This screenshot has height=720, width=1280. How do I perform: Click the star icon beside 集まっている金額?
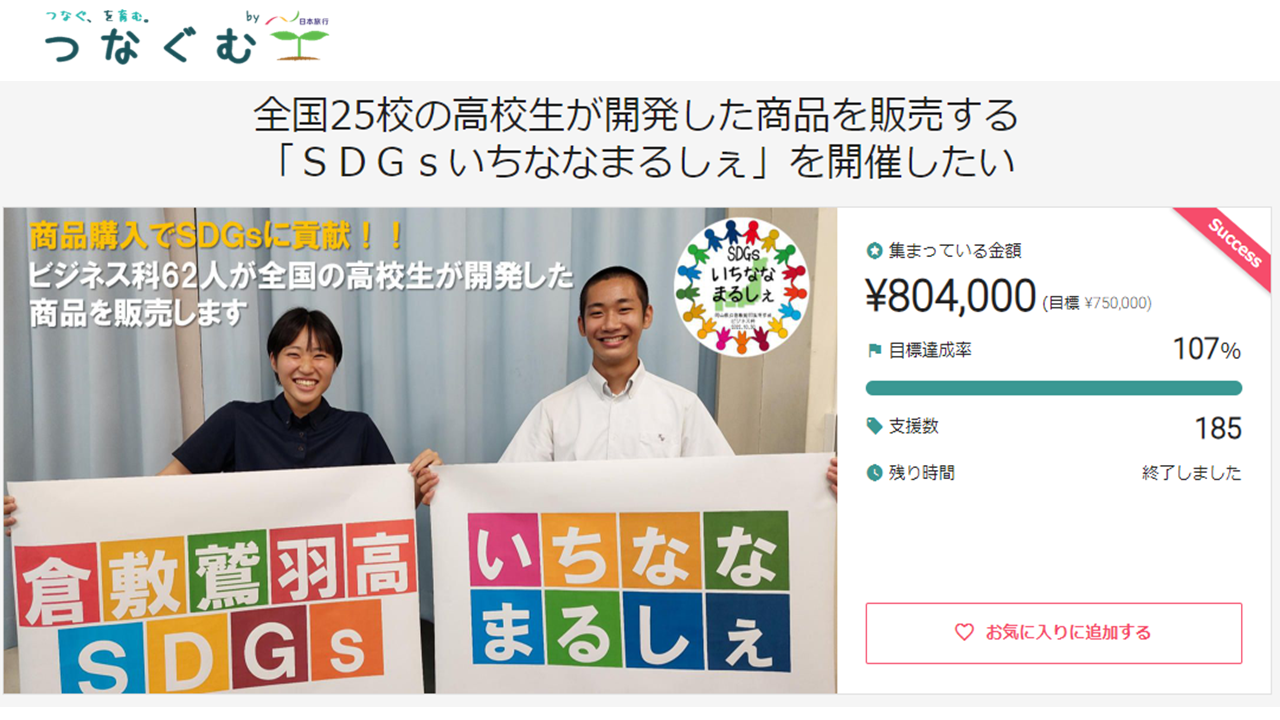(875, 251)
